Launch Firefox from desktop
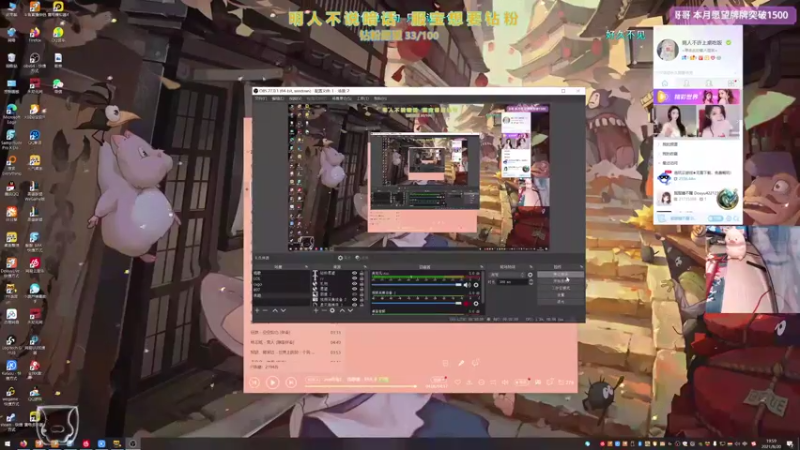This screenshot has width=800, height=450. 35,34
